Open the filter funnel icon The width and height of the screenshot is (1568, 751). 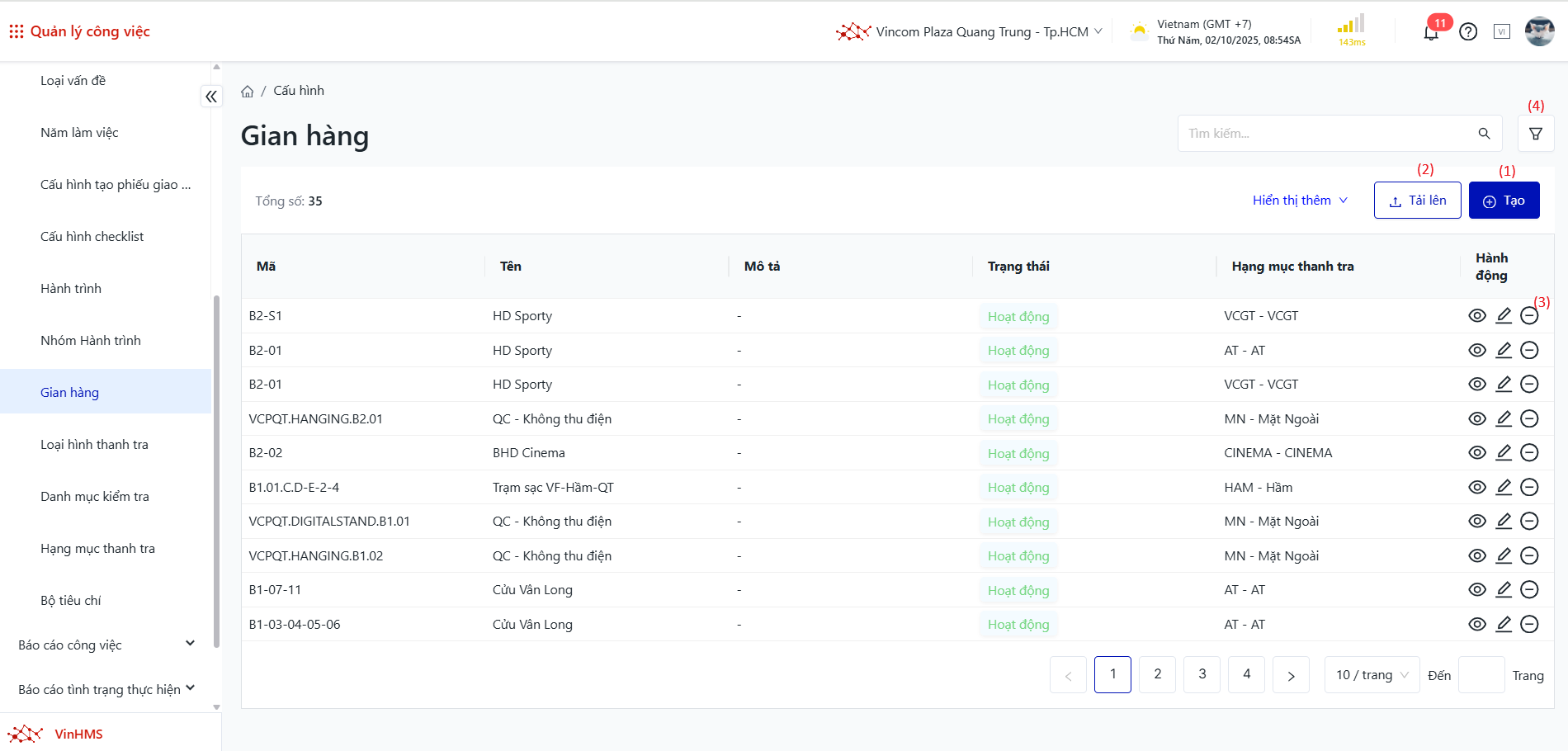coord(1536,134)
